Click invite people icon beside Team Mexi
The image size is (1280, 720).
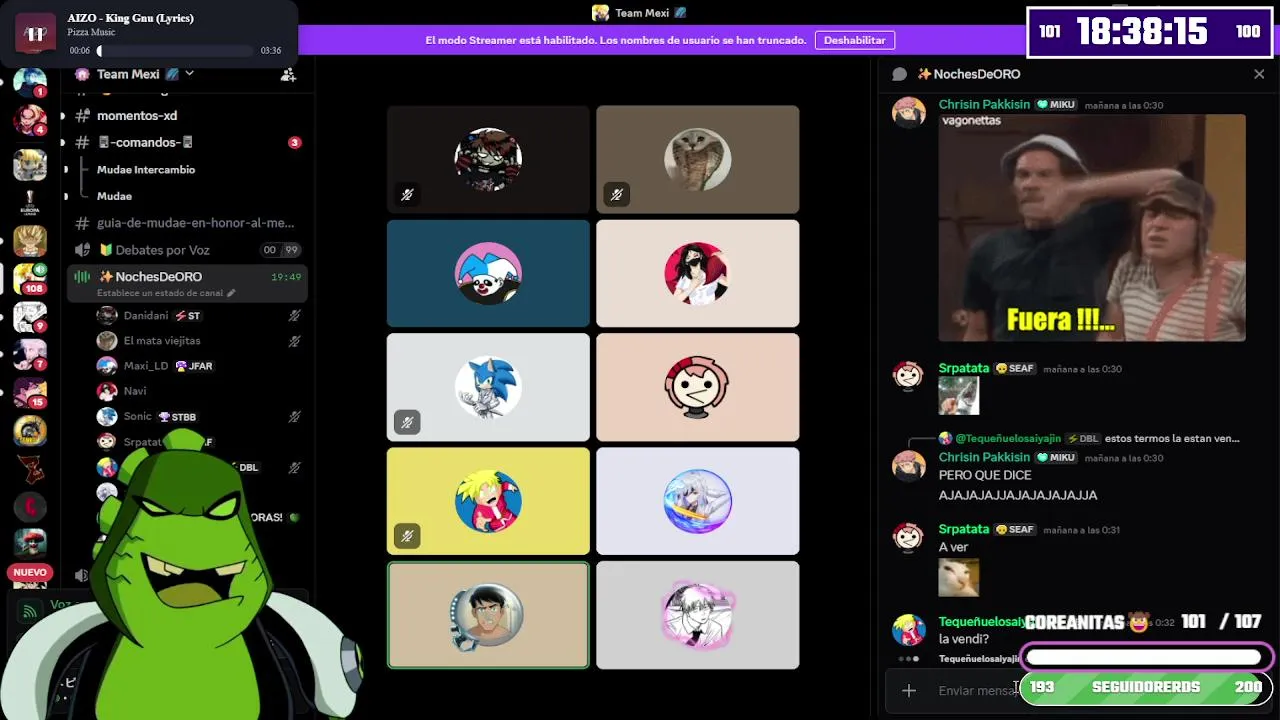(288, 74)
